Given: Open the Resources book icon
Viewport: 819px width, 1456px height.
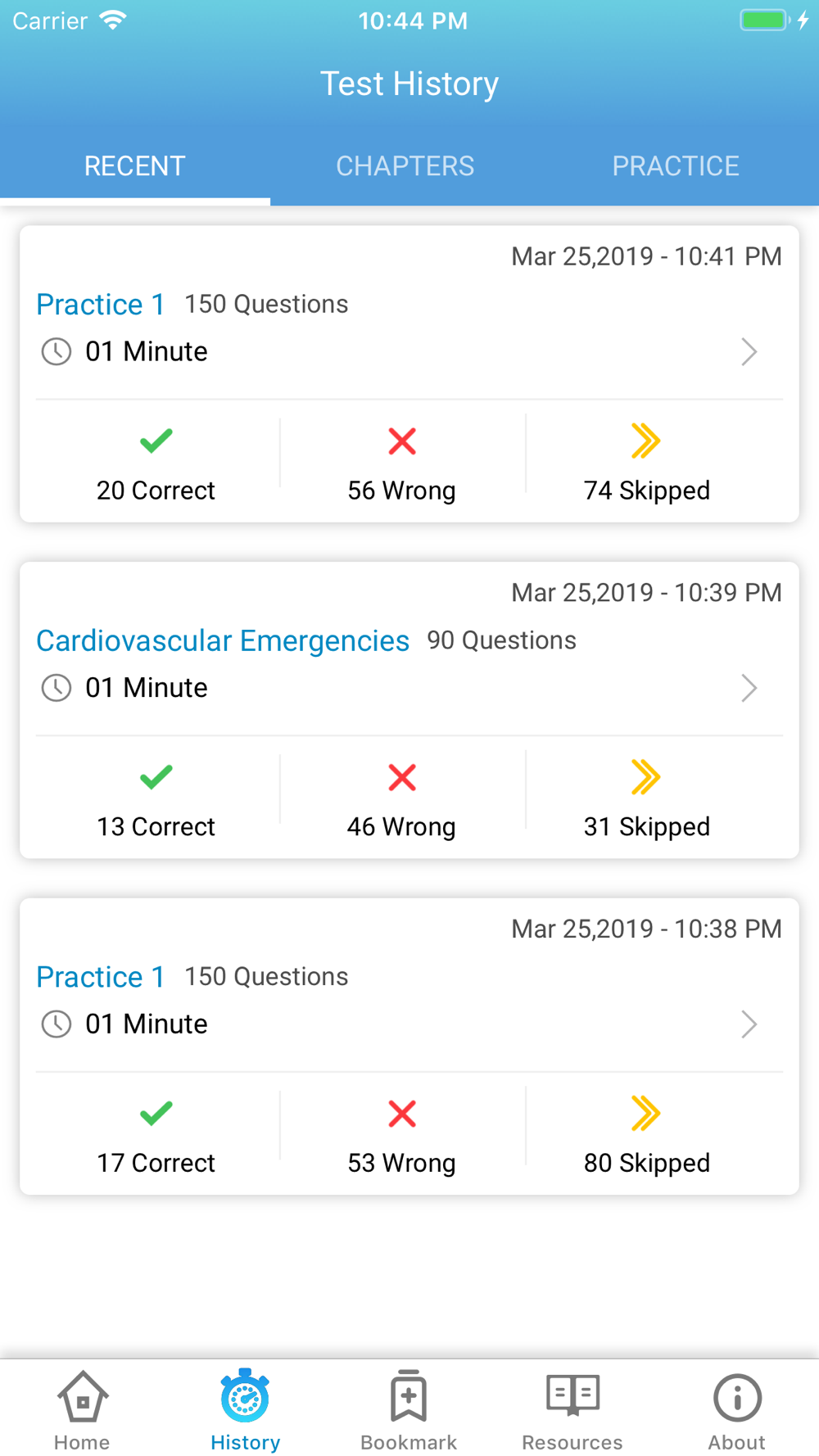Looking at the screenshot, I should pos(572,1395).
